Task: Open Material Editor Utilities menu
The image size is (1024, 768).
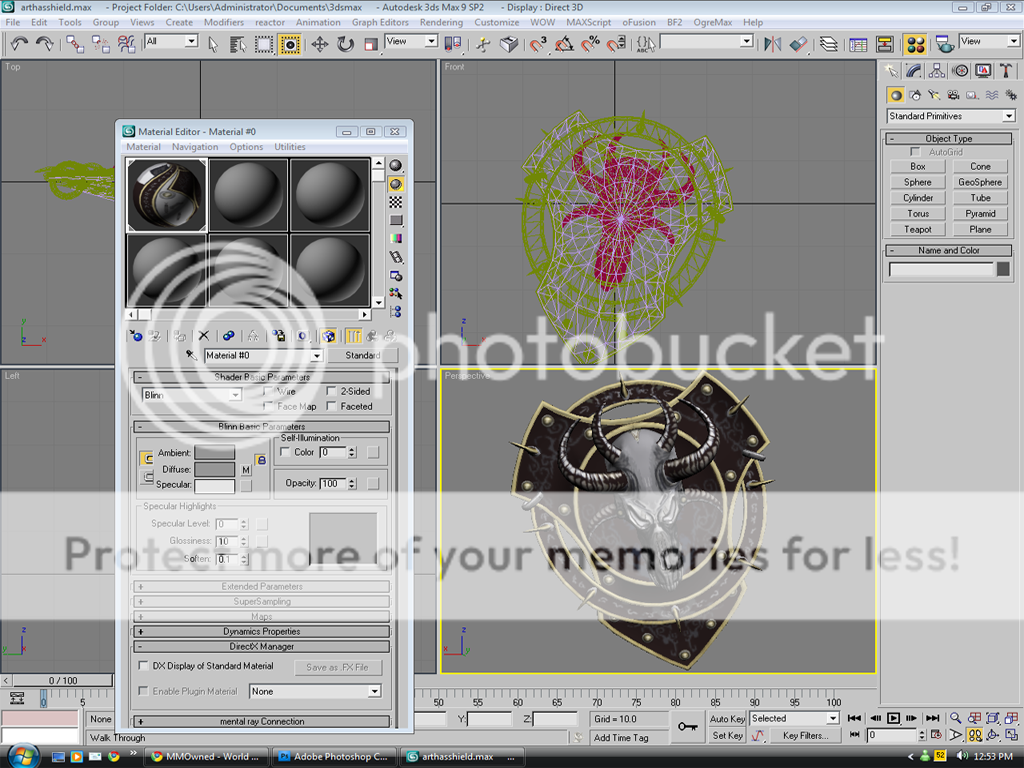Action: pos(289,147)
